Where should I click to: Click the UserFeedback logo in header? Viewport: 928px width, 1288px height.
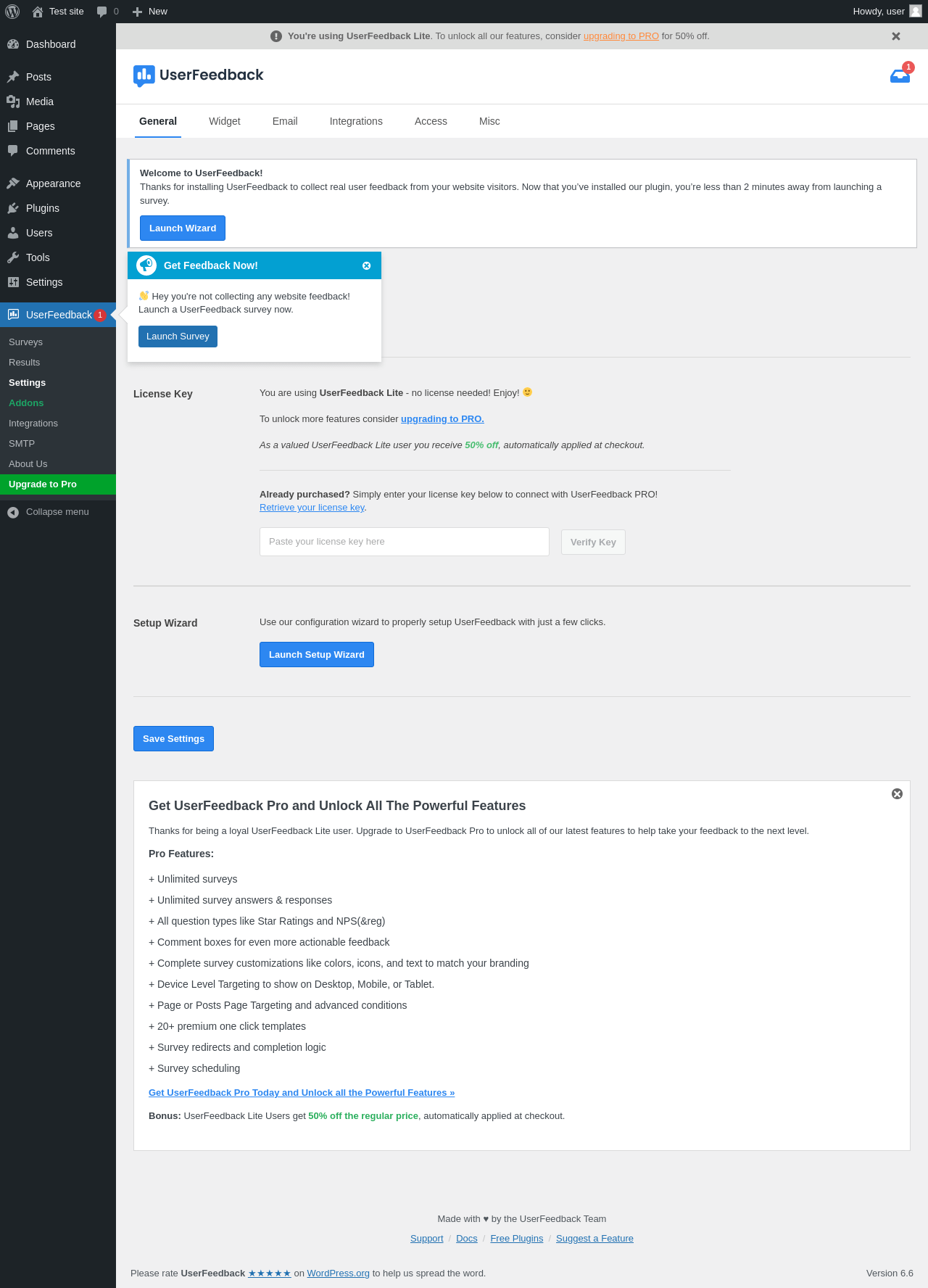pos(199,75)
